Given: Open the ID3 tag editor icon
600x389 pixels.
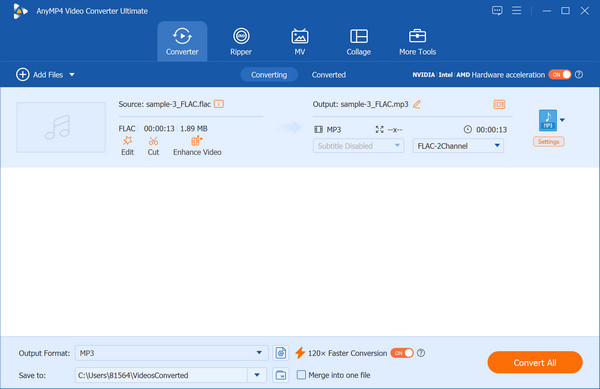Looking at the screenshot, I should click(x=499, y=104).
